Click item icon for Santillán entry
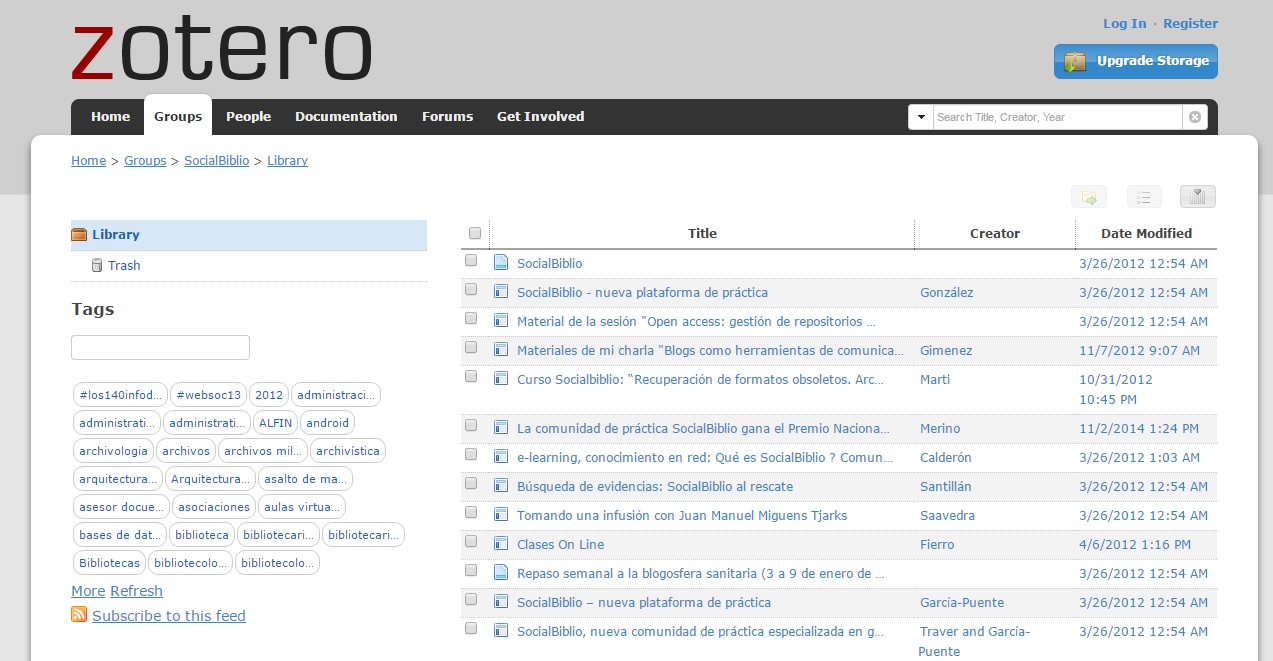This screenshot has width=1273, height=661. (501, 486)
